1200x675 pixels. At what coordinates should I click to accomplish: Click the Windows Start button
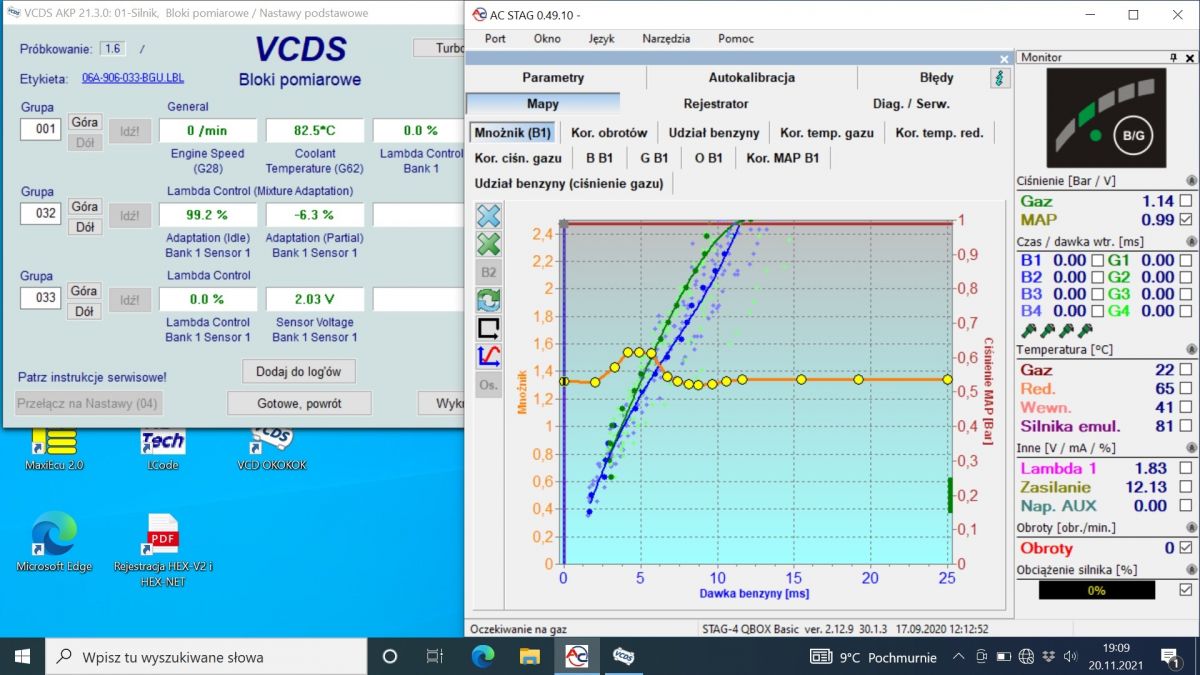point(22,656)
